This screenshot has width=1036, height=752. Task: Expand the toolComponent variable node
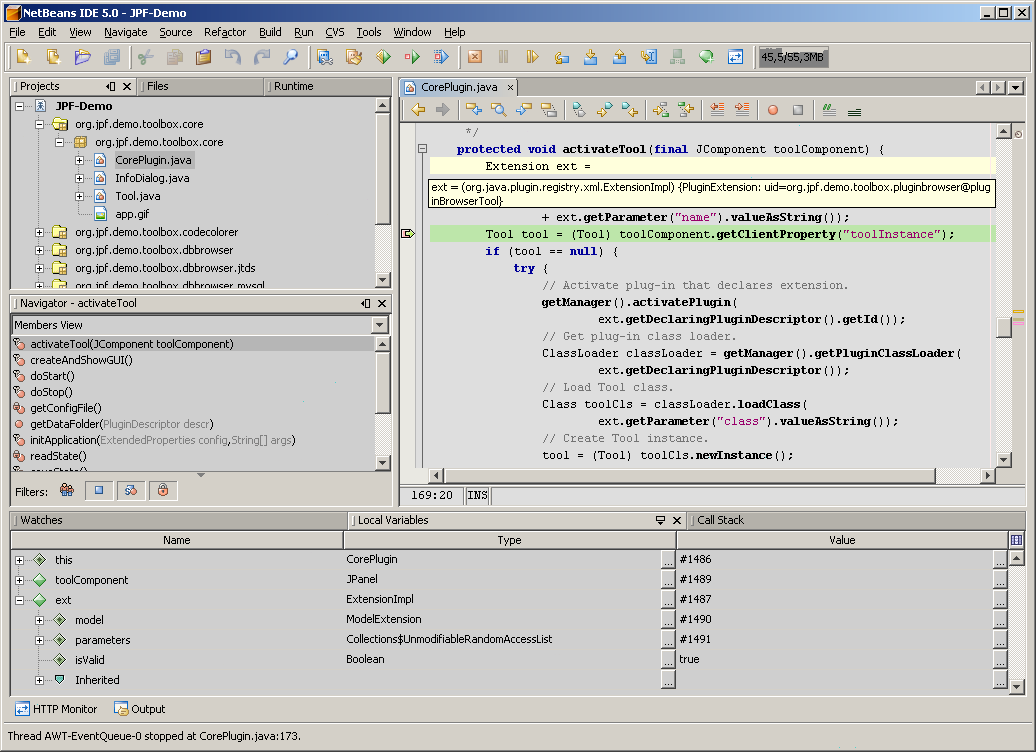(x=19, y=580)
